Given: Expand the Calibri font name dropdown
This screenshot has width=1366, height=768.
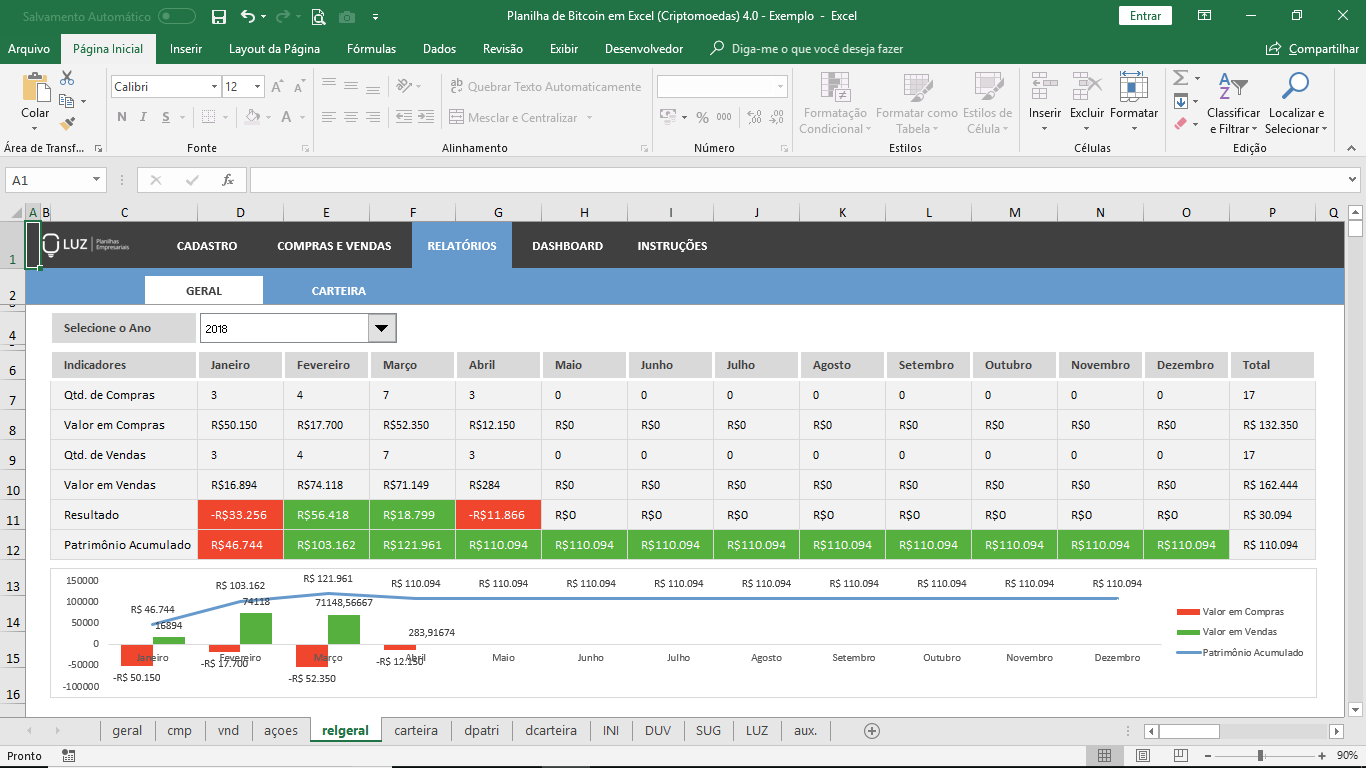Looking at the screenshot, I should point(214,87).
